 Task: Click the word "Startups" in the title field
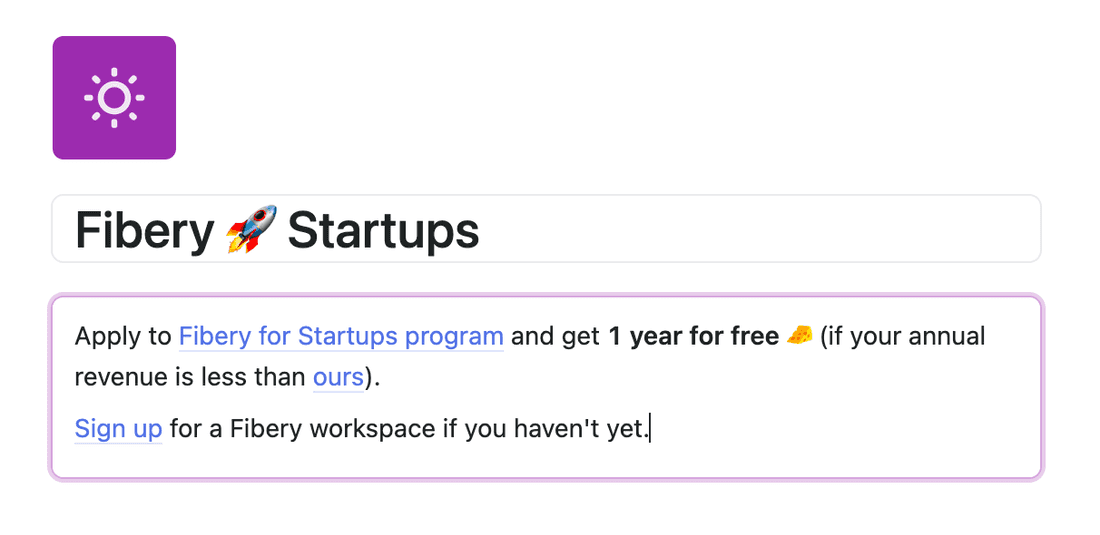383,230
